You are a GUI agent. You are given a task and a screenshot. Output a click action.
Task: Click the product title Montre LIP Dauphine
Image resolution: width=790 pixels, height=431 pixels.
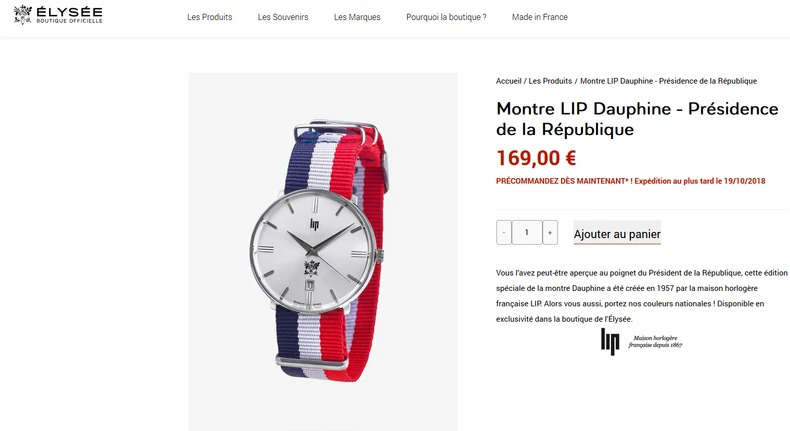tap(637, 119)
